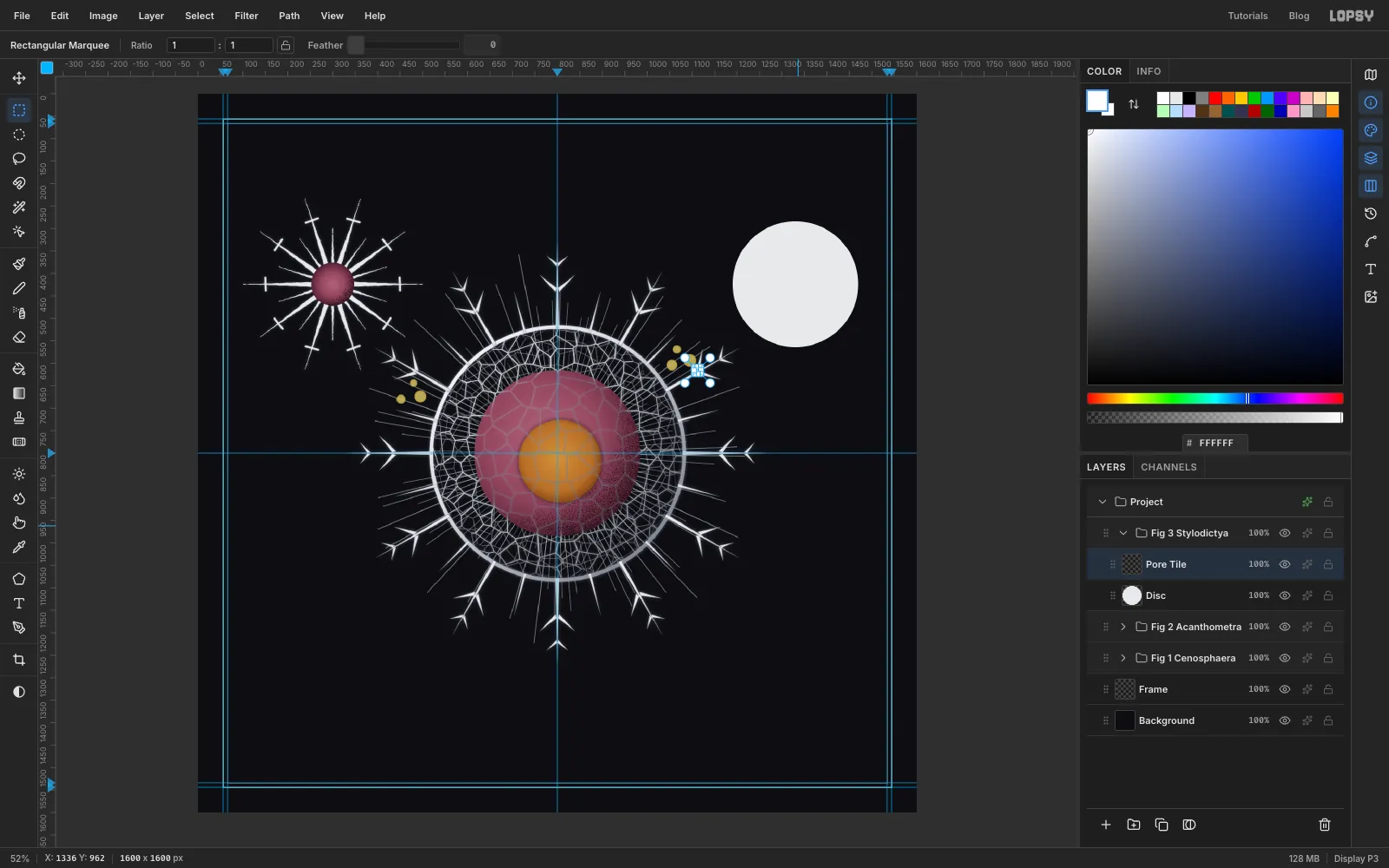Screen dimensions: 1389x868
Task: Click the hex color input field
Action: (1215, 443)
